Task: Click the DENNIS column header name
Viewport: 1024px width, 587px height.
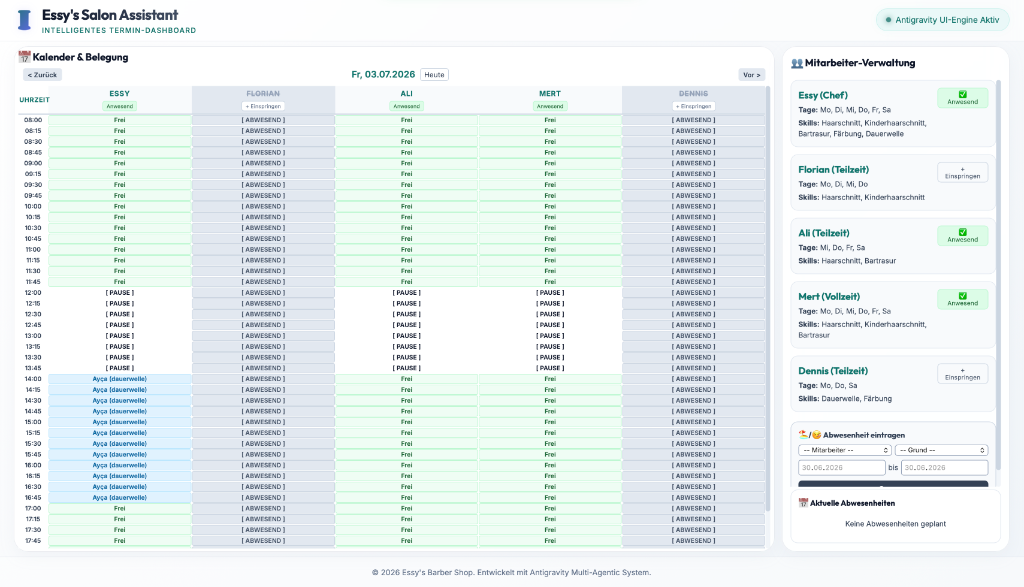Action: pyautogui.click(x=694, y=93)
